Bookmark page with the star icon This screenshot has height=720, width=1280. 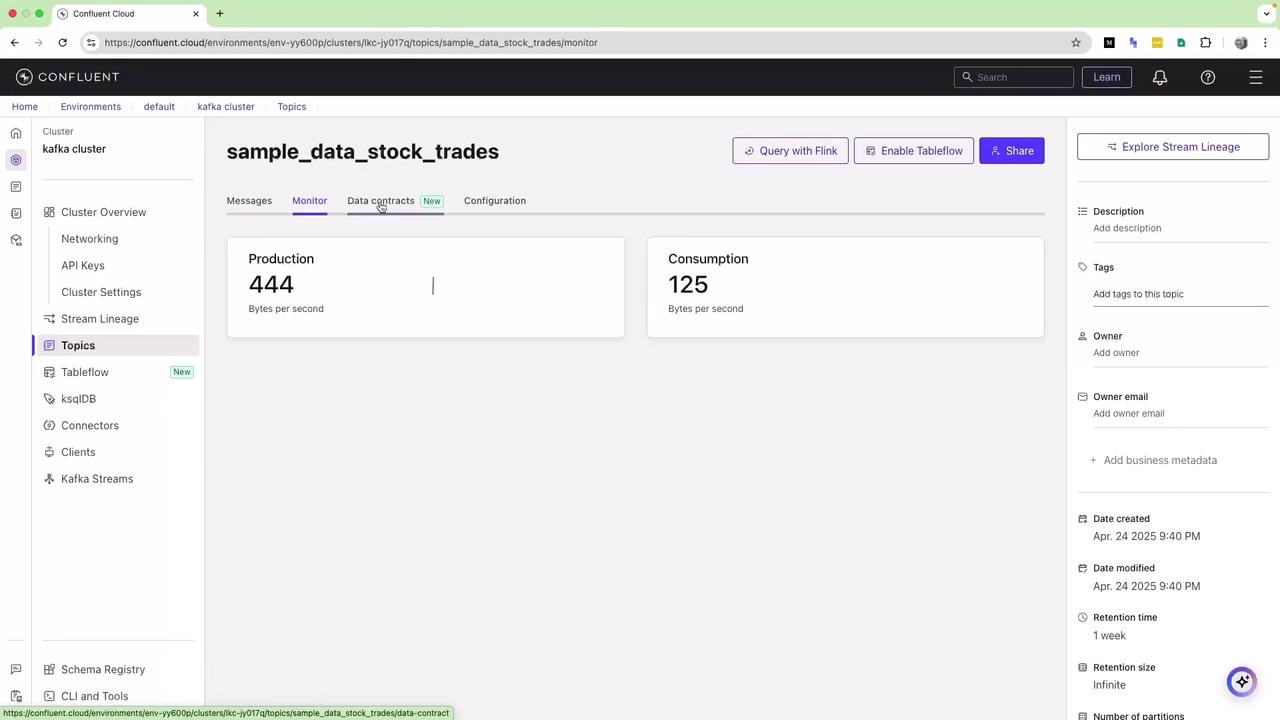1076,42
